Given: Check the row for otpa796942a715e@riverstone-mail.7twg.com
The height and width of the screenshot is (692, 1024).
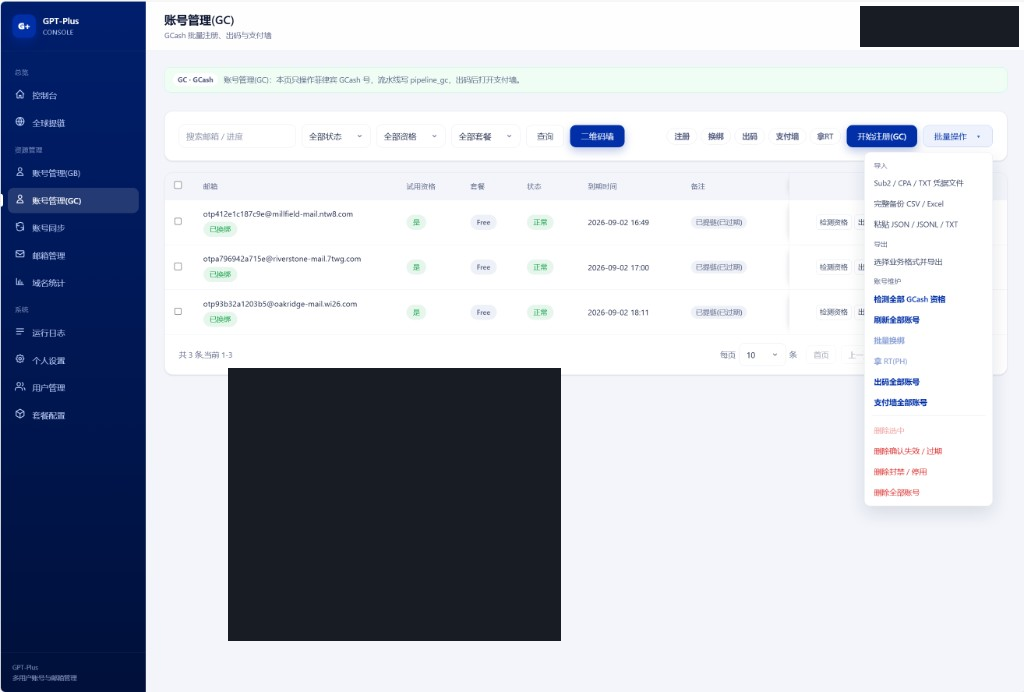Looking at the screenshot, I should (178, 266).
